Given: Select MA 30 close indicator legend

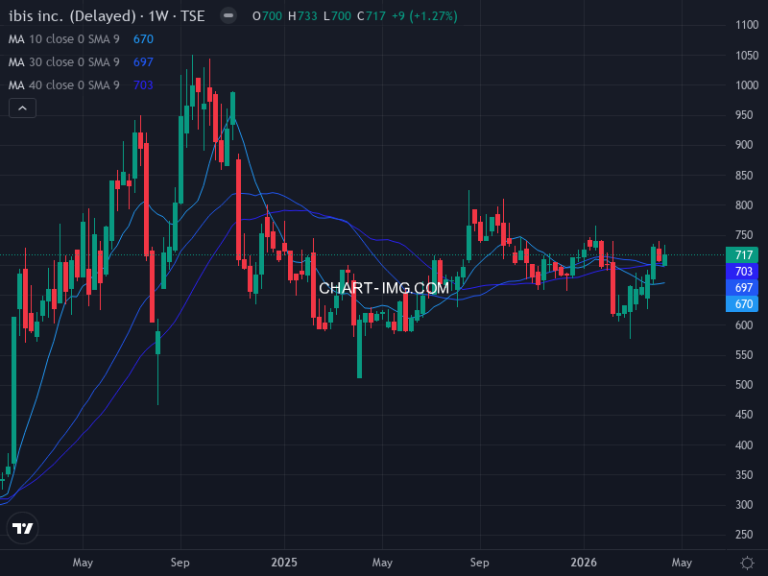Looking at the screenshot, I should 64,62.
